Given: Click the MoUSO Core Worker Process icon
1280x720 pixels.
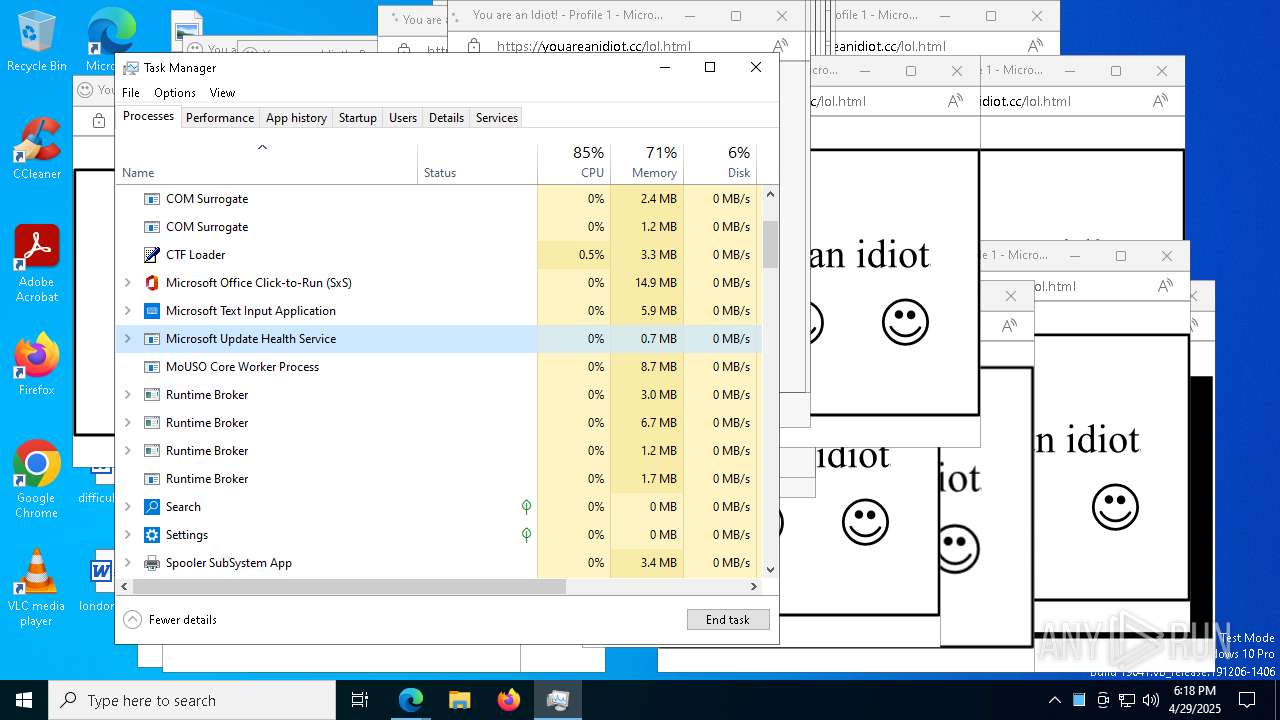Looking at the screenshot, I should 152,367.
